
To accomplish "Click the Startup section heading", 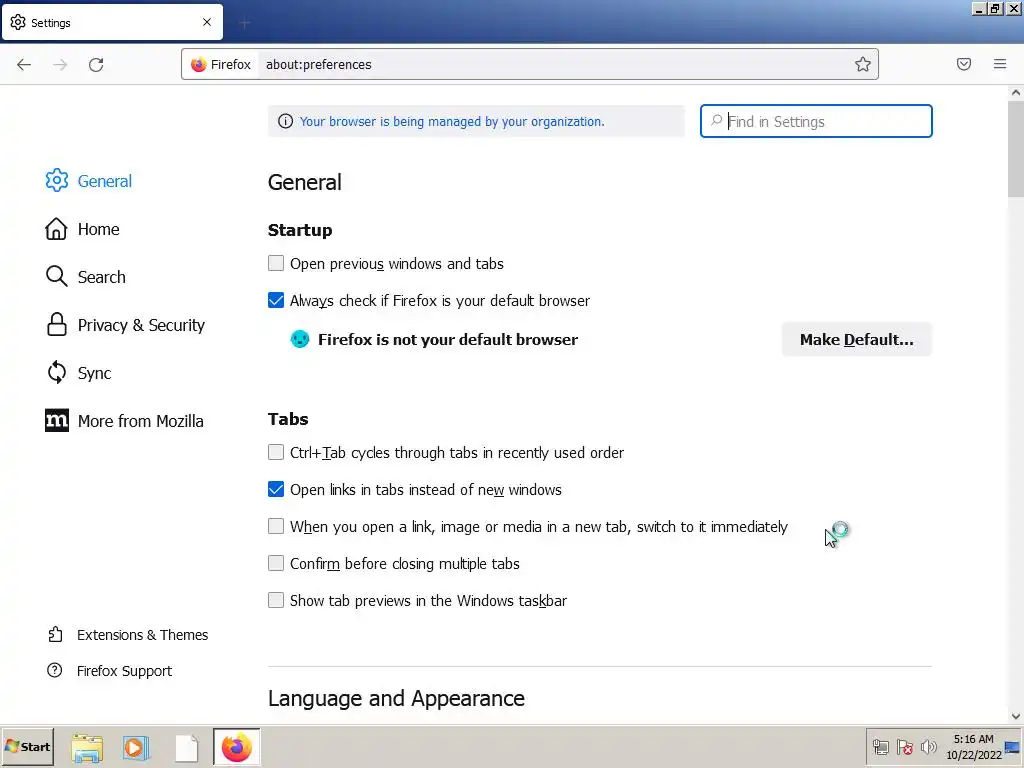I will tap(300, 230).
